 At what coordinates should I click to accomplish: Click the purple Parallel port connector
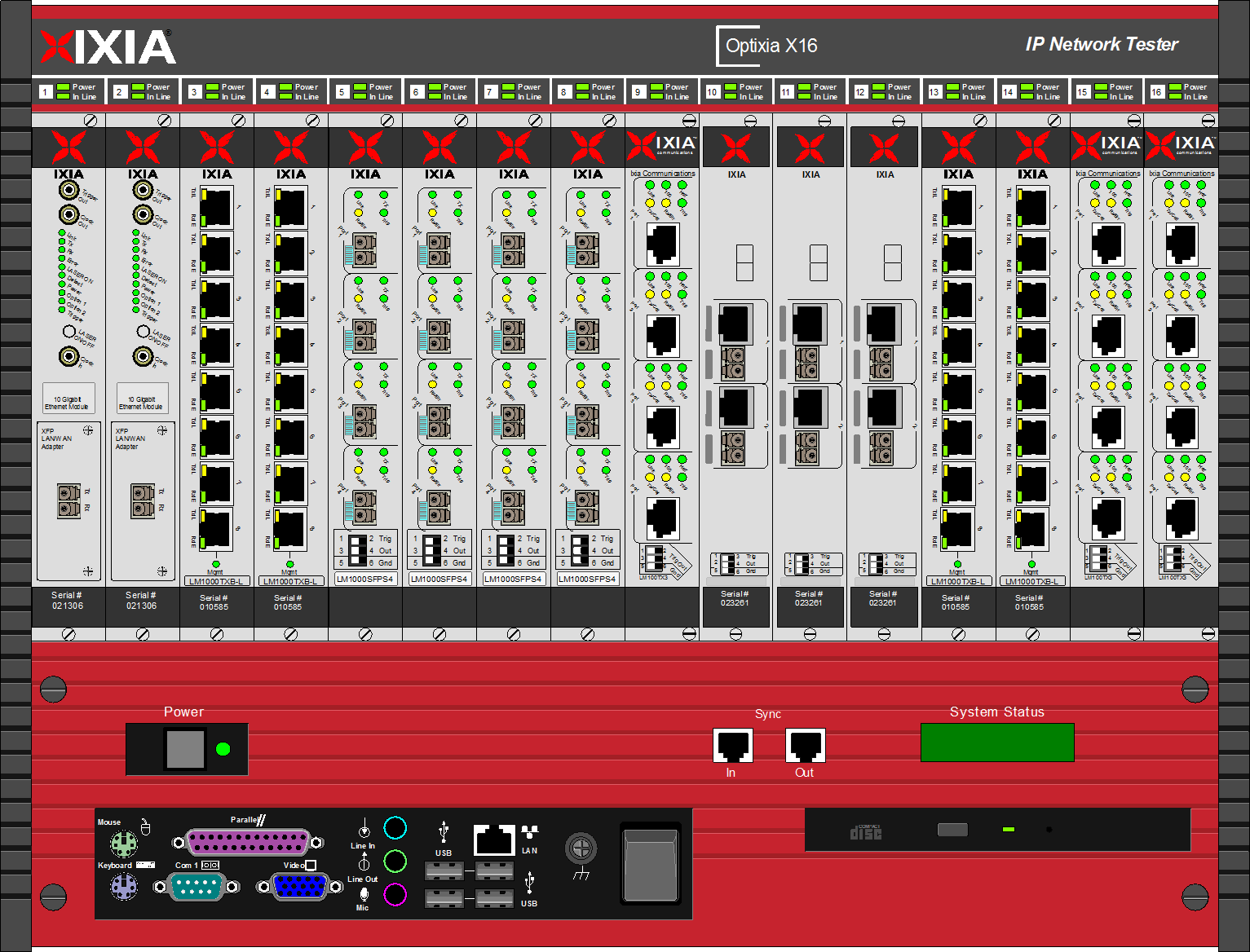[x=248, y=842]
